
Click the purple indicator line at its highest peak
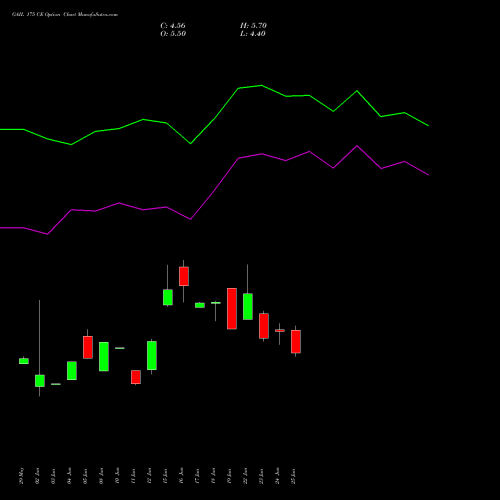357,146
